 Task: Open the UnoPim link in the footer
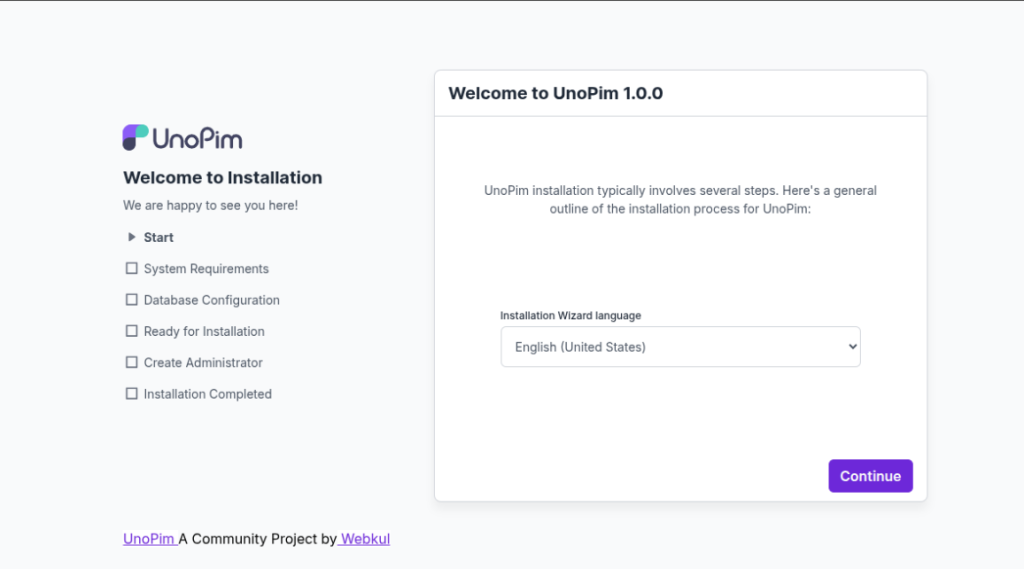point(149,539)
